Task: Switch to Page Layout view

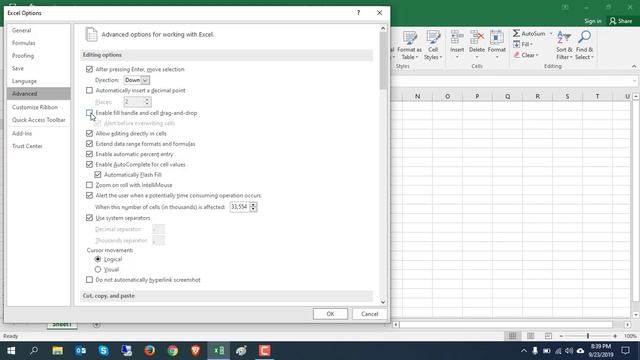Action: [x=530, y=336]
